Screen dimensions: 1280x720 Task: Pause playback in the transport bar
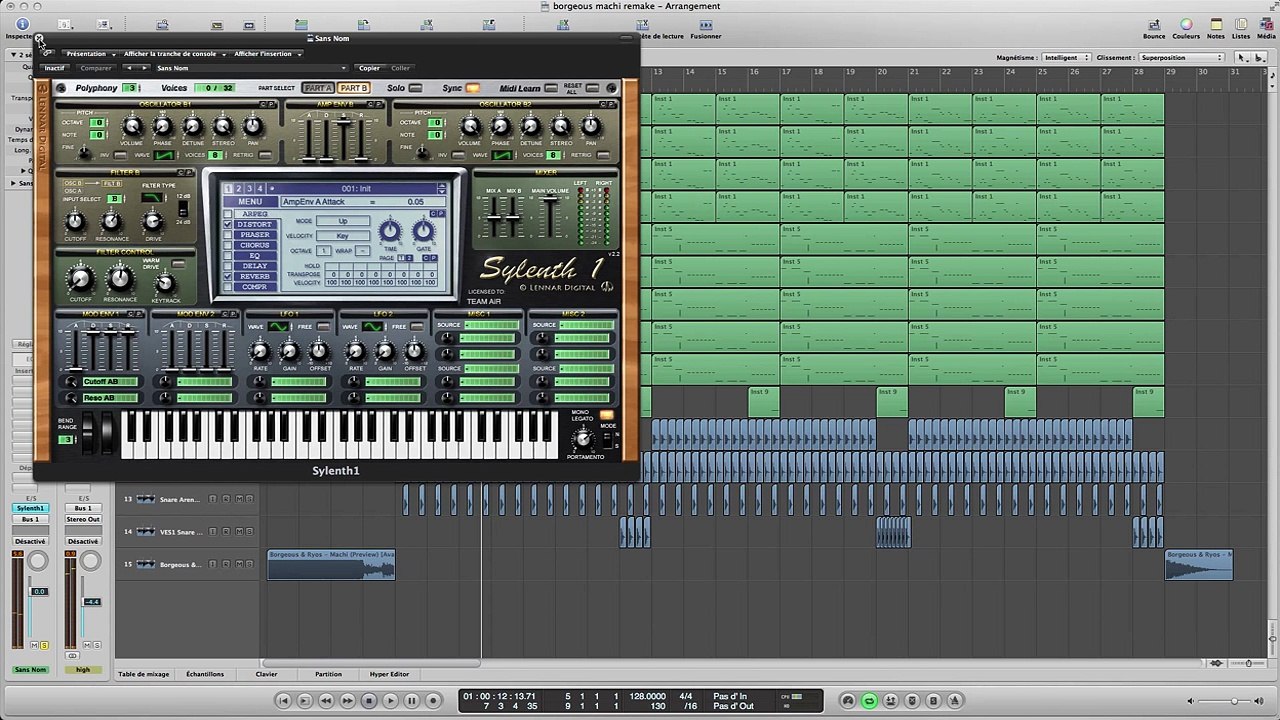(411, 701)
